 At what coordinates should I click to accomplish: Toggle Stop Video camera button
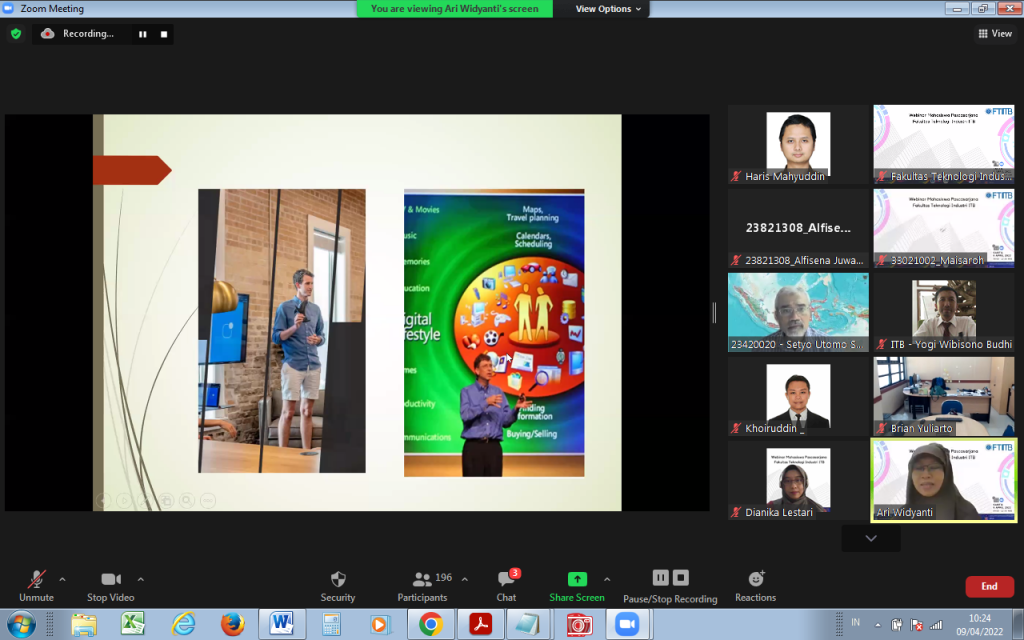[x=110, y=585]
